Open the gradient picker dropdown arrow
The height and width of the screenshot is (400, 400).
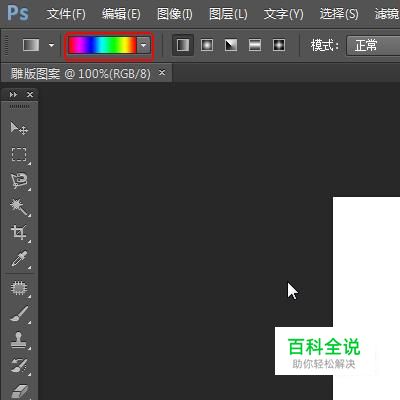(144, 45)
